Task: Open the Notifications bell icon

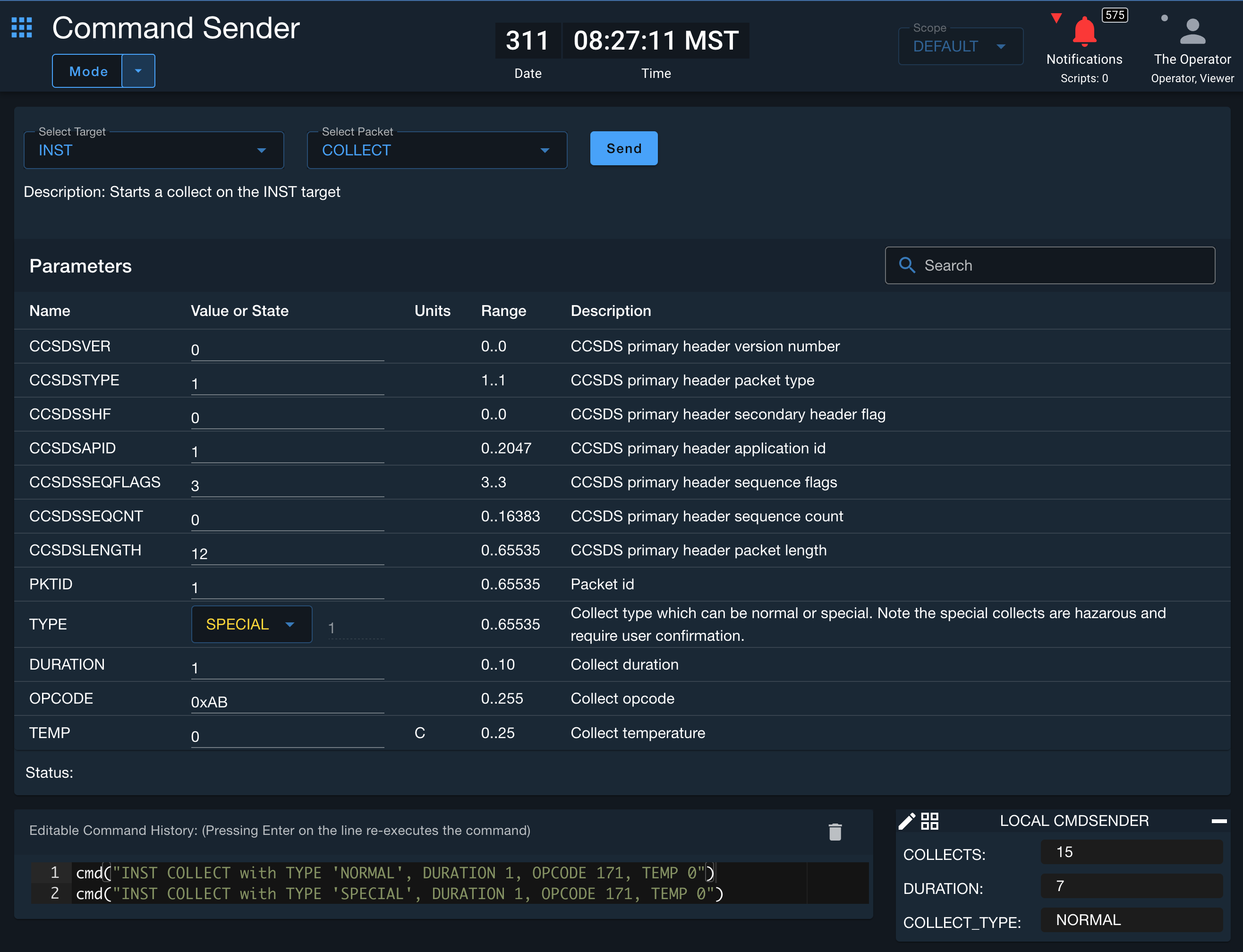Action: click(1084, 32)
